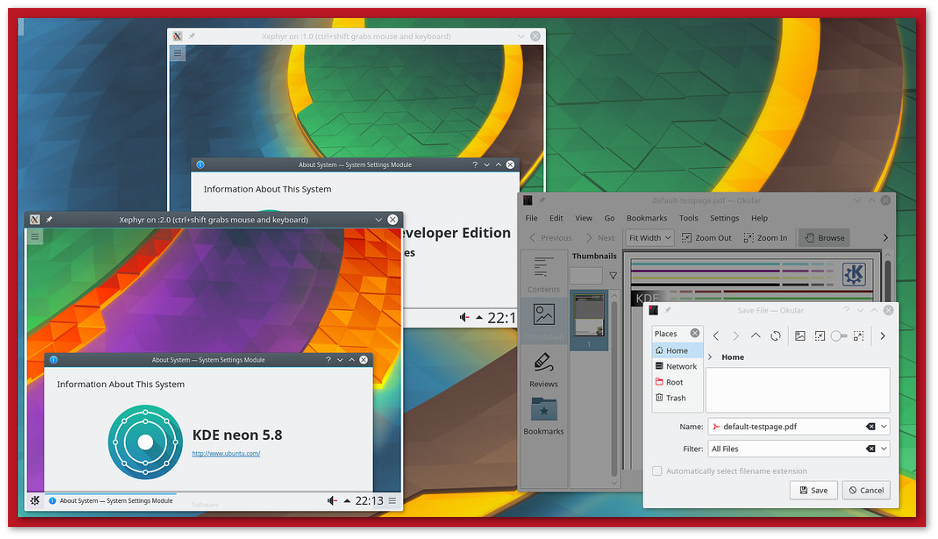Click Previous page in Okular toolbar
The image size is (938, 539).
click(x=550, y=238)
